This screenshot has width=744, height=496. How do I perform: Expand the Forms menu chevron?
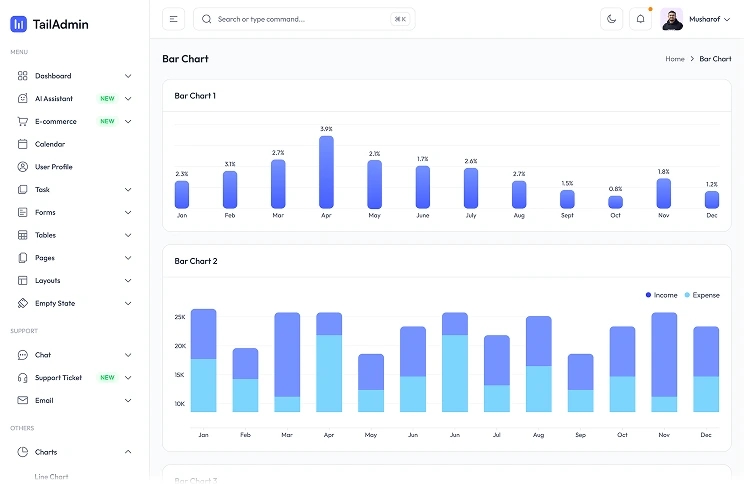[128, 212]
